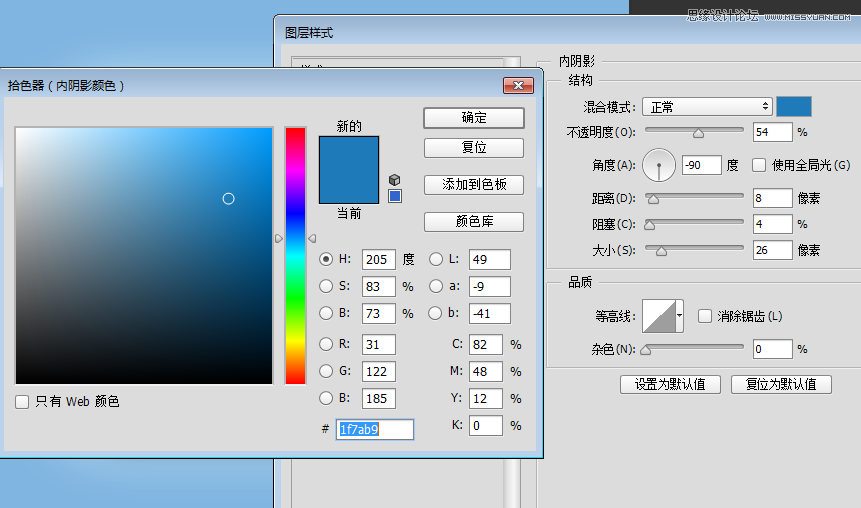Click the inner shadow color swatch
The height and width of the screenshot is (508, 861).
coord(794,106)
